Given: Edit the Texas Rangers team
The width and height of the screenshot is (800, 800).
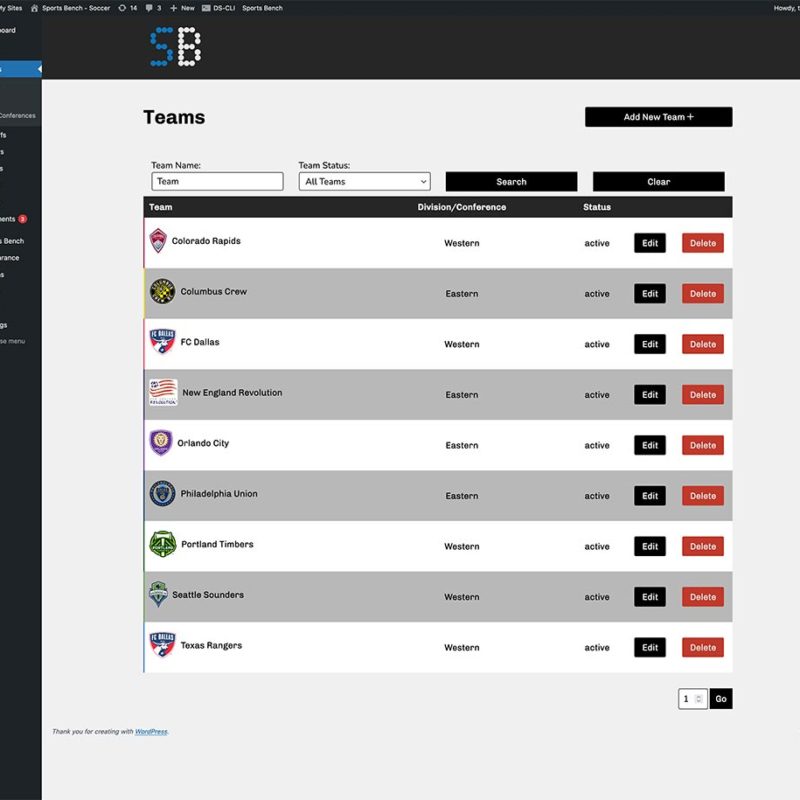Looking at the screenshot, I should point(649,647).
